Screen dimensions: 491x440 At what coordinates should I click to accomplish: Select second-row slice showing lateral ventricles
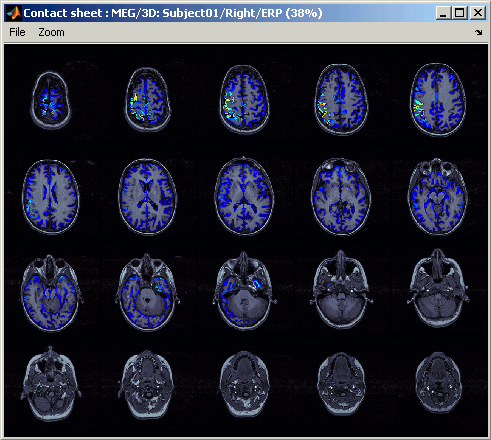coord(147,196)
